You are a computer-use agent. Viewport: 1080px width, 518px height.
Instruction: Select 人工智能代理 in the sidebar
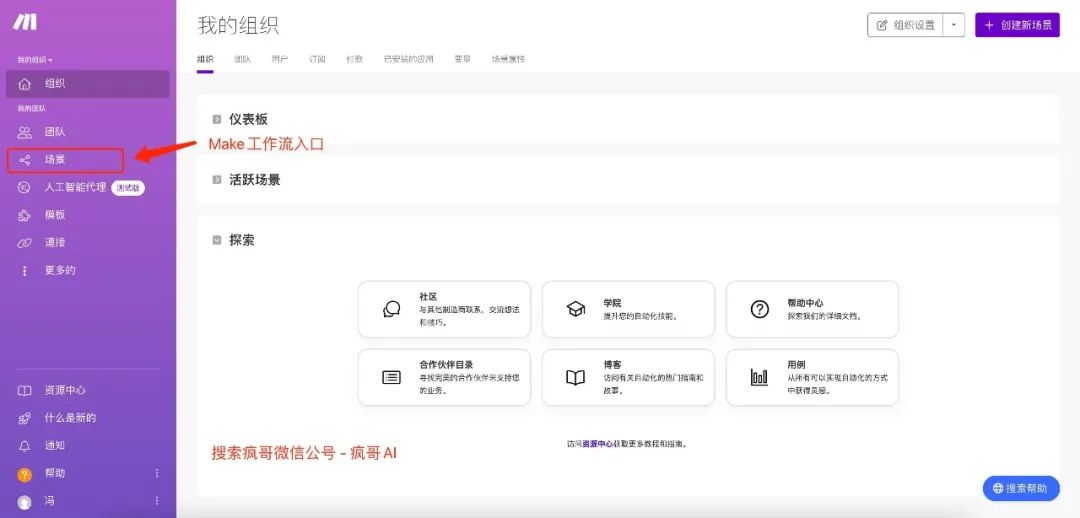87,187
